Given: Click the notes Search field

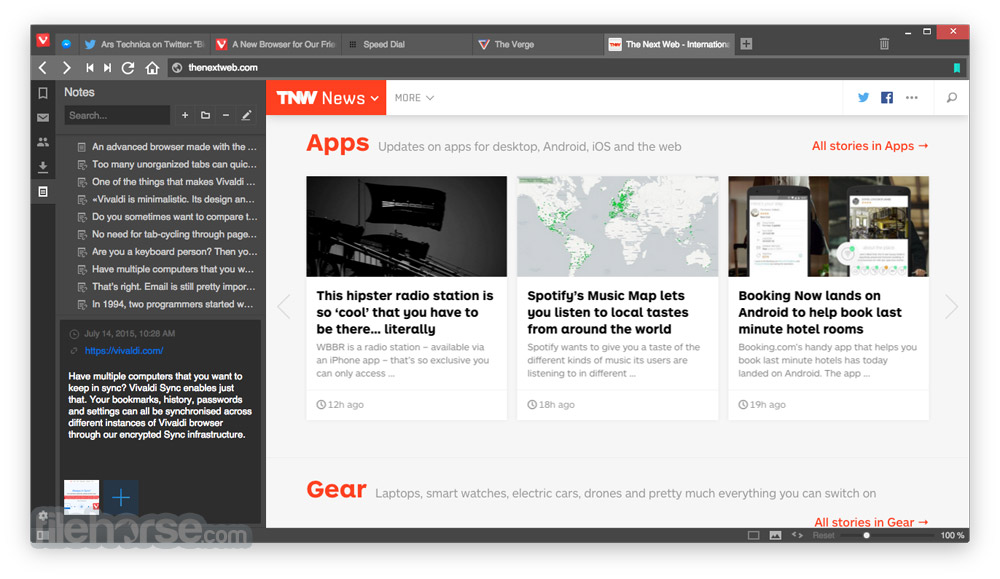Looking at the screenshot, I should tap(117, 115).
